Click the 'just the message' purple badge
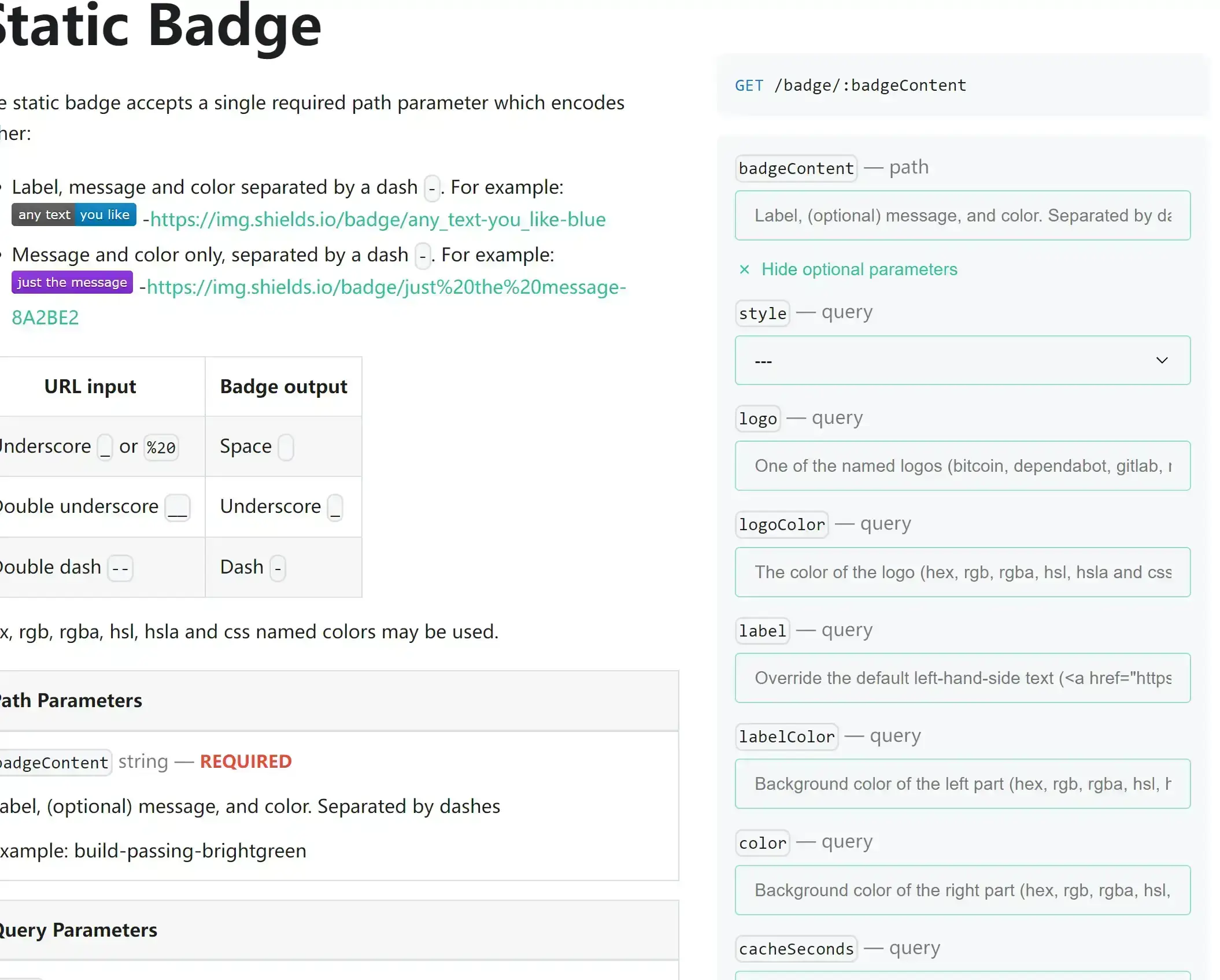Viewport: 1220px width, 980px height. click(x=72, y=282)
